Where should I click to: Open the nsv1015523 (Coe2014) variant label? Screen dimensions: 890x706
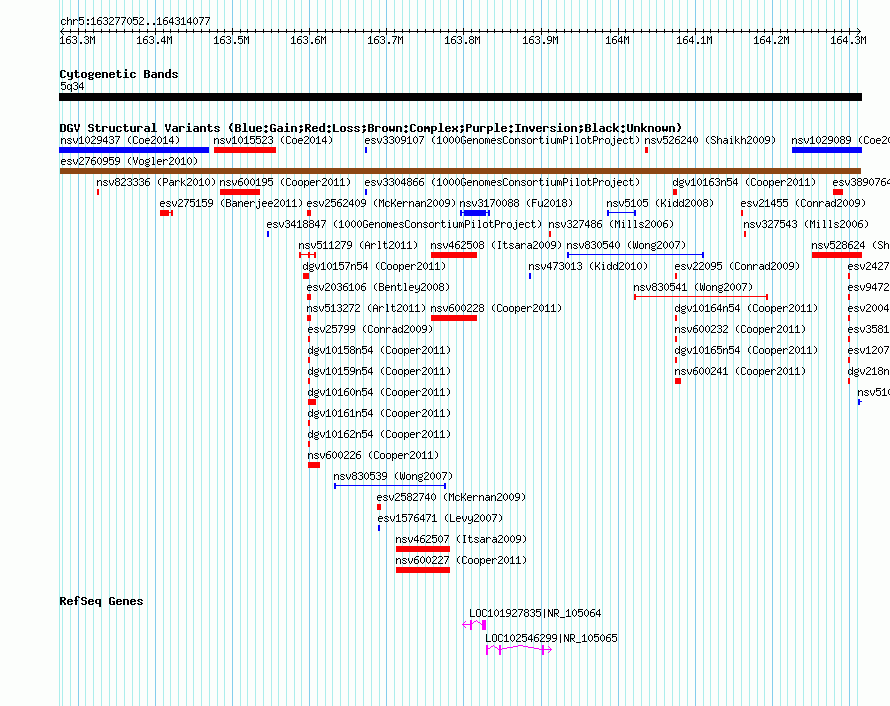click(x=273, y=140)
